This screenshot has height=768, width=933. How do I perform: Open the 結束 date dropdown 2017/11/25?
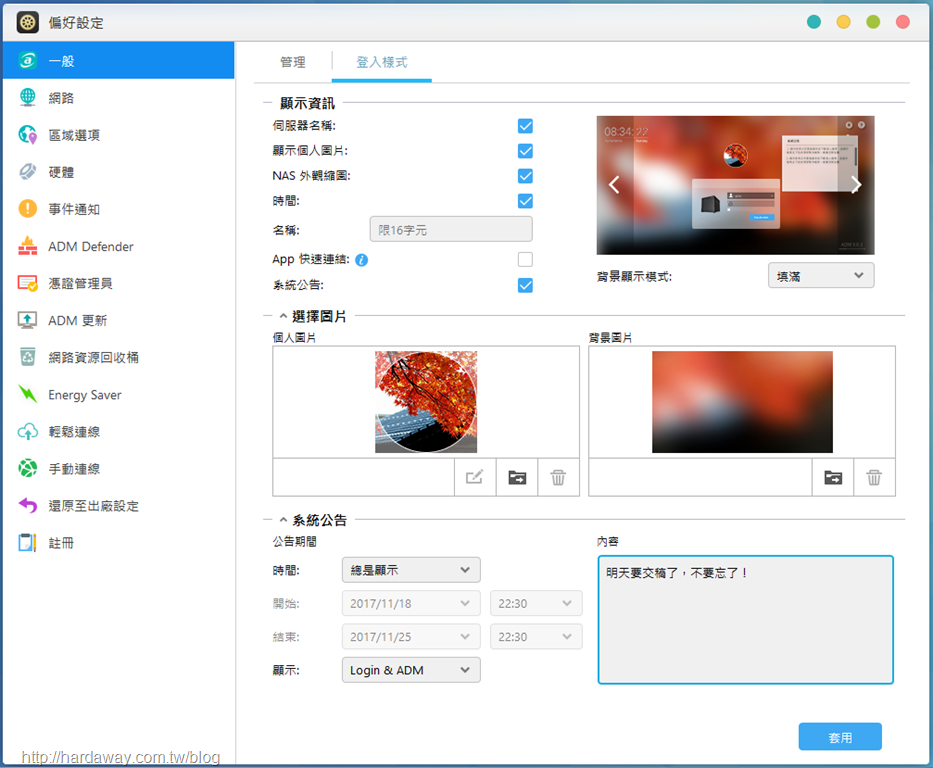pos(411,637)
